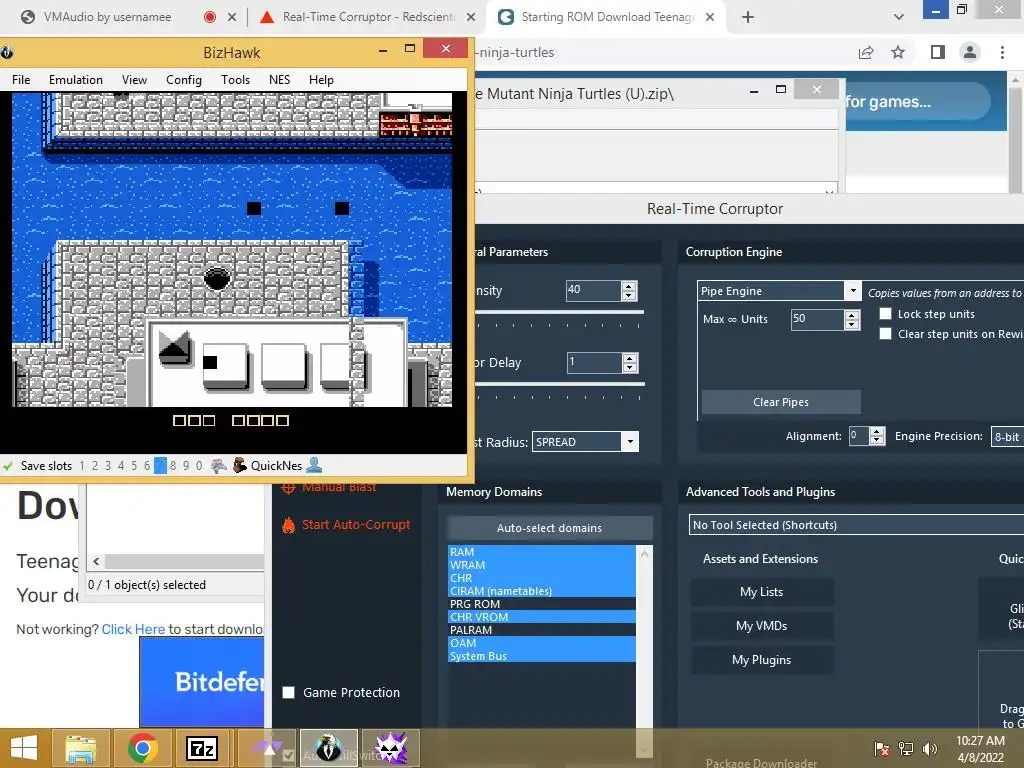Image resolution: width=1024 pixels, height=768 pixels.
Task: Select save slot 7 in BizHawk
Action: 160,466
